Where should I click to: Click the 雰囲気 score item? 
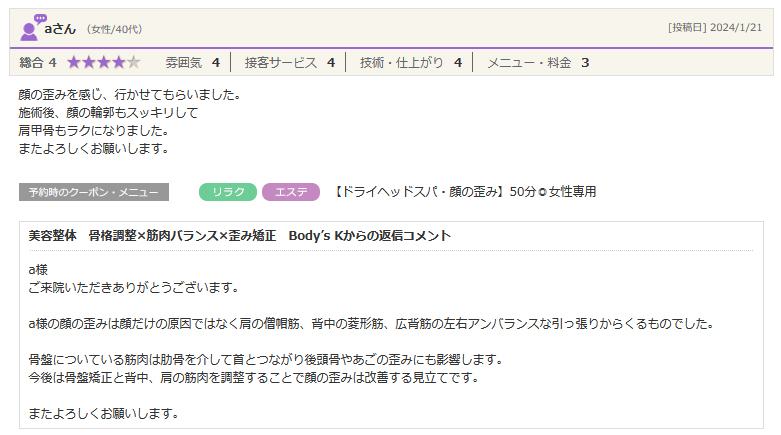192,62
